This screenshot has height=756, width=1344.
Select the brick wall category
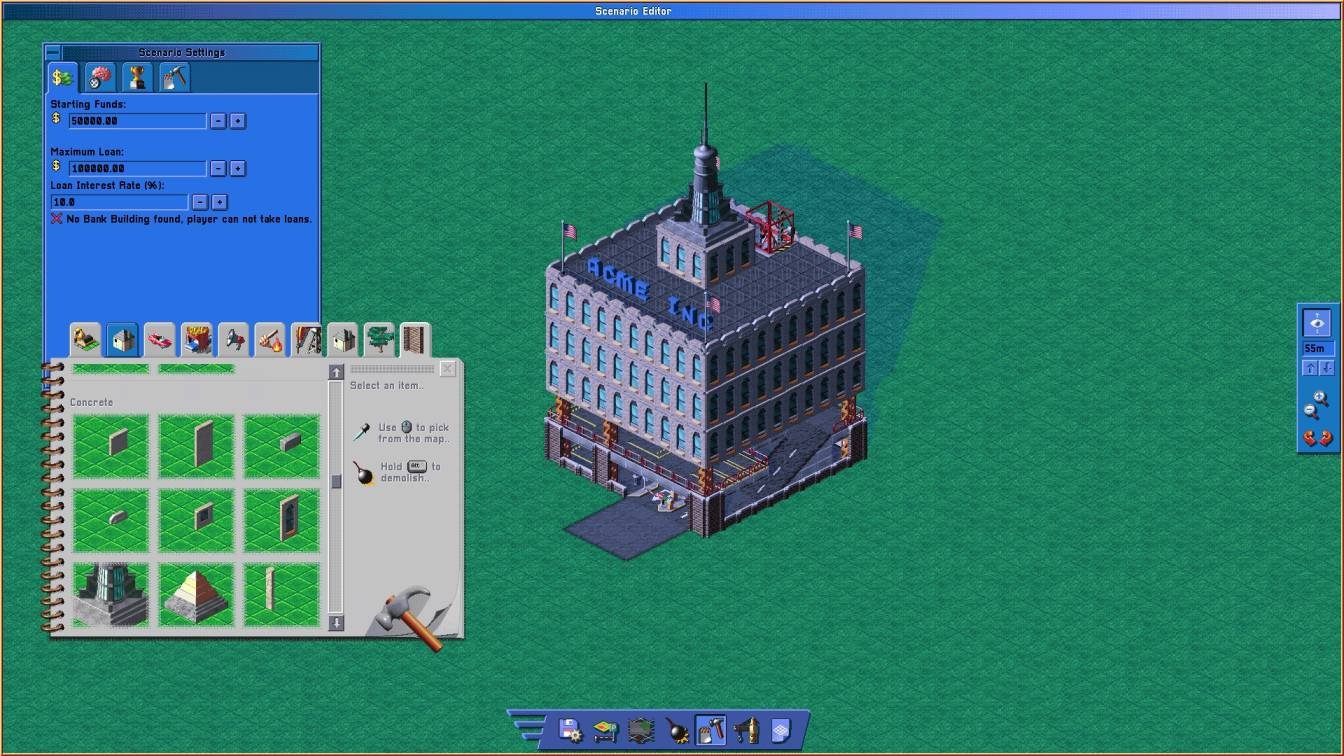pyautogui.click(x=415, y=340)
